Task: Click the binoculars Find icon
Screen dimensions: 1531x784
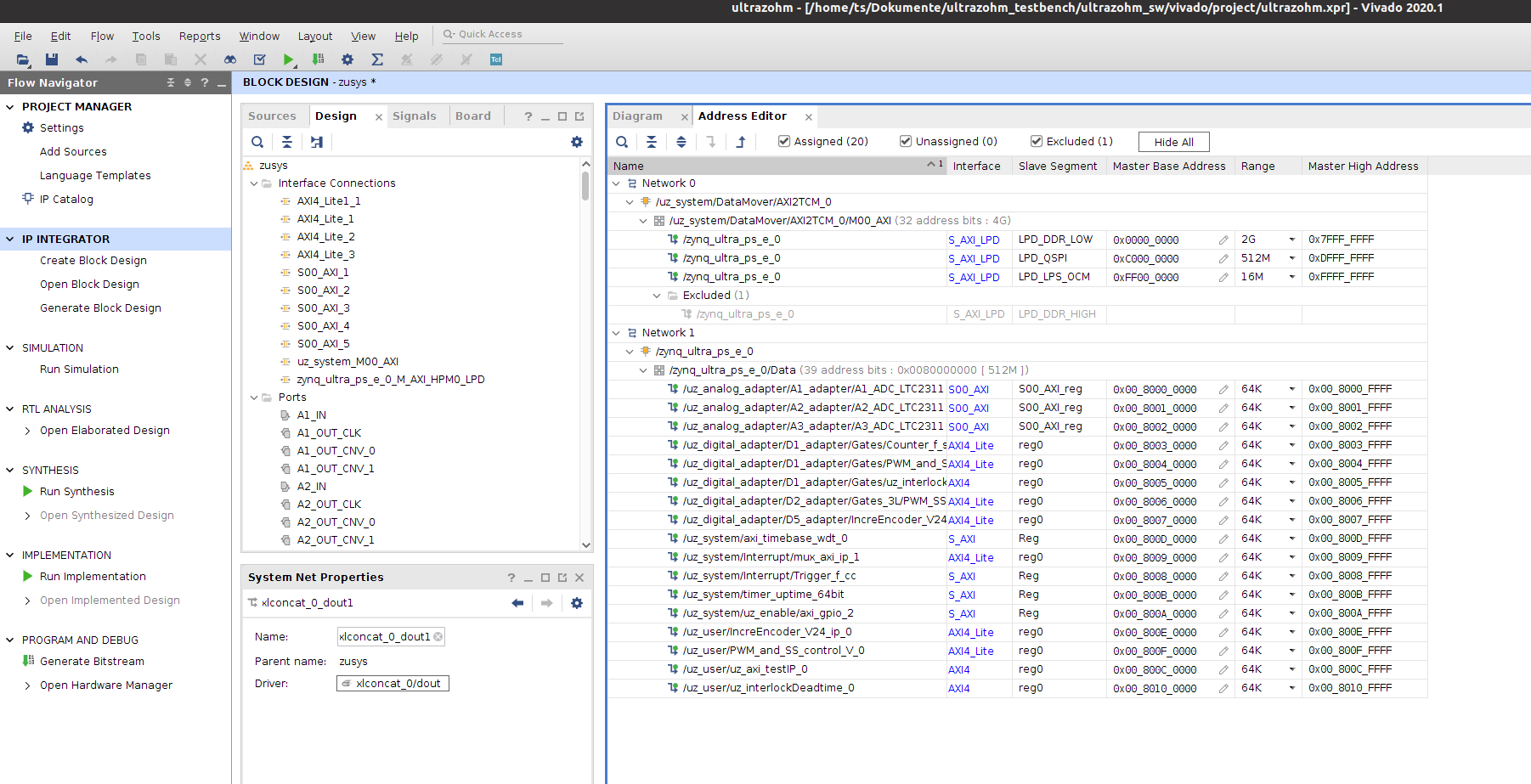Action: coord(230,59)
